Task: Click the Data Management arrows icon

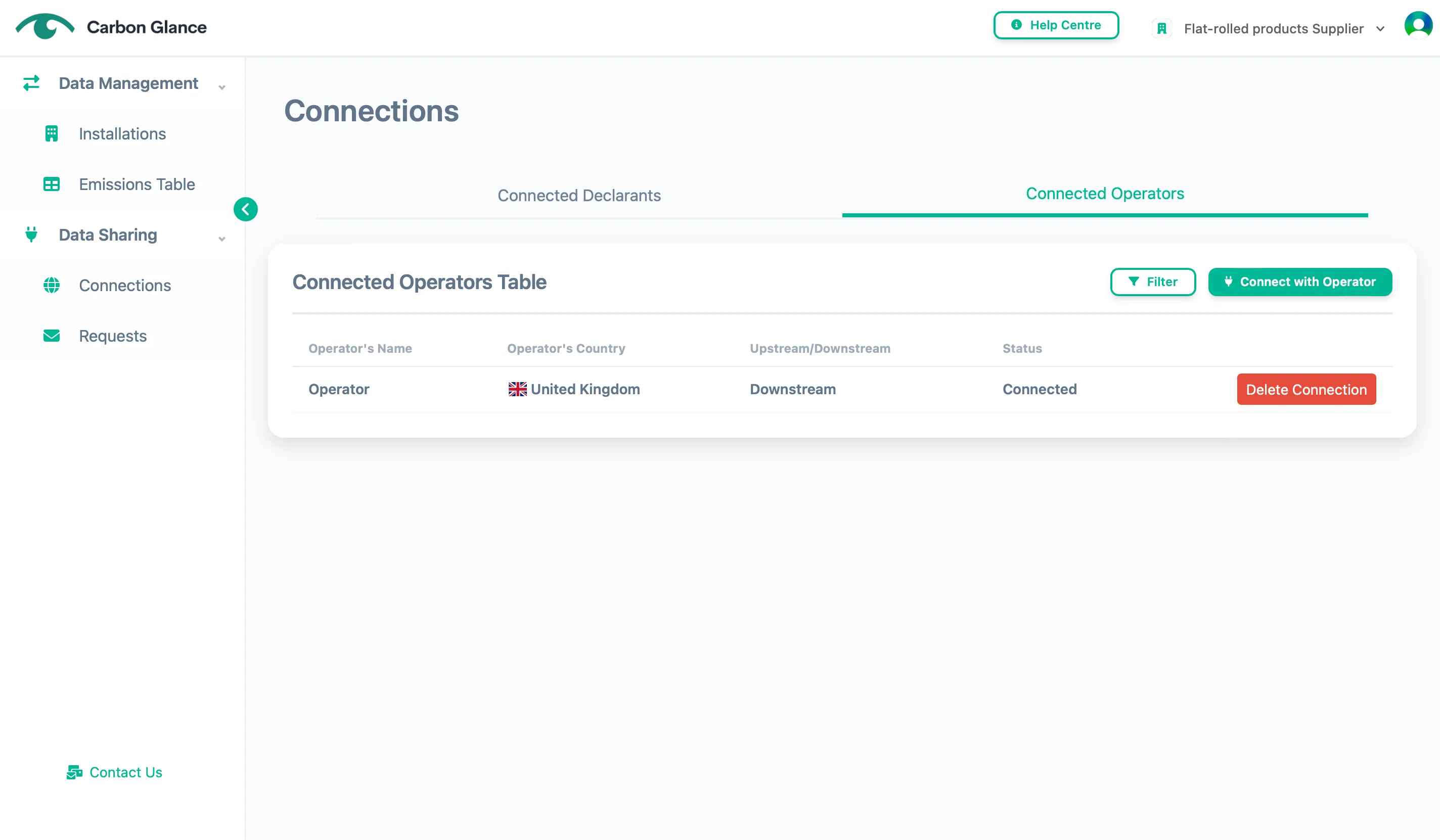Action: (31, 83)
